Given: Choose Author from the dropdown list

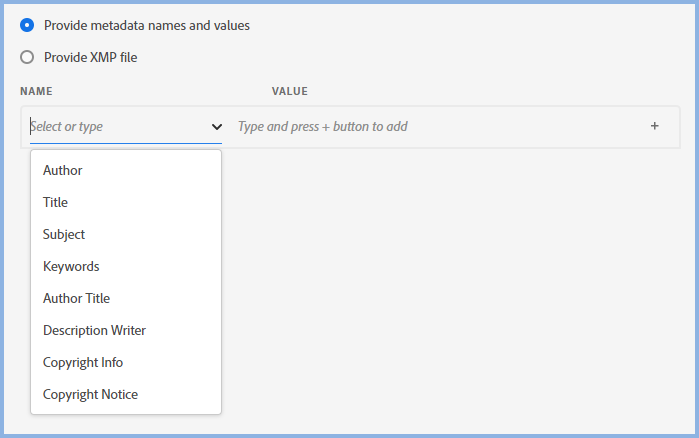Looking at the screenshot, I should 63,170.
